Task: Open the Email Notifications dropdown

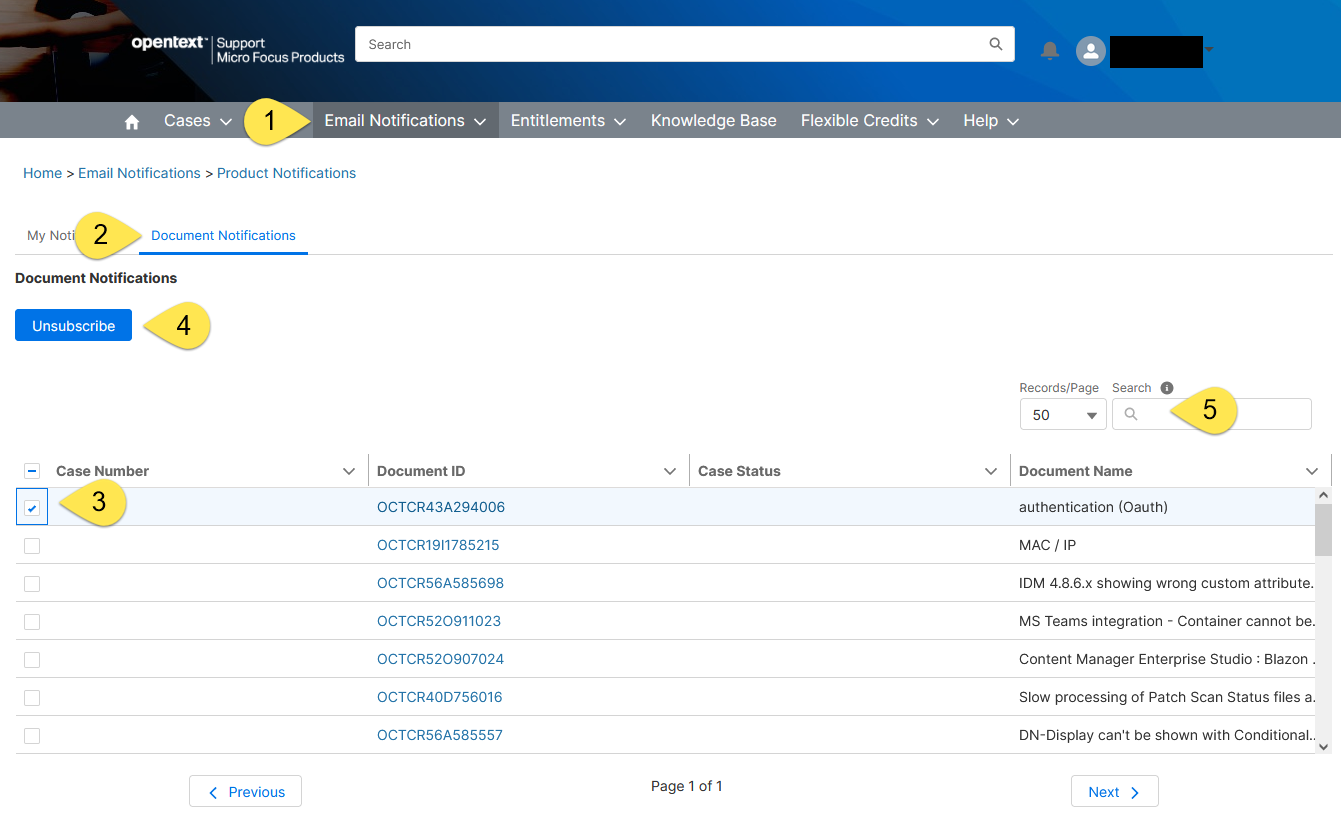Action: pyautogui.click(x=405, y=121)
